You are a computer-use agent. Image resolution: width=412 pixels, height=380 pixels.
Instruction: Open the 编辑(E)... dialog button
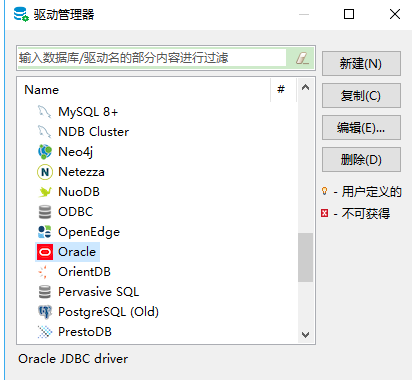pos(361,127)
